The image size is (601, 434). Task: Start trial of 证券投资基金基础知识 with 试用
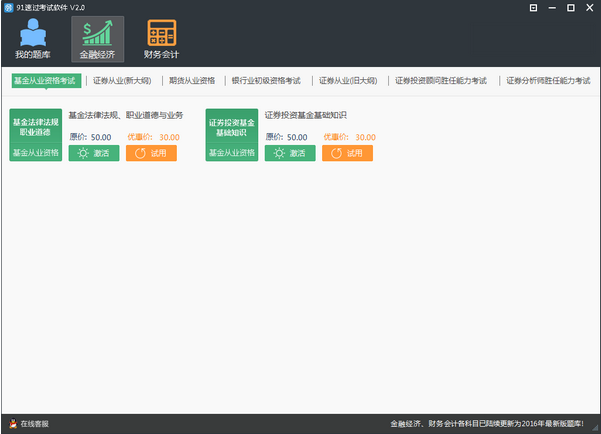tap(347, 153)
